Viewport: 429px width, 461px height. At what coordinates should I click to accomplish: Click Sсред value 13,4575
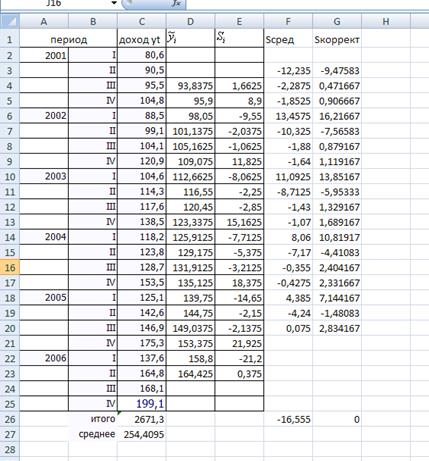[288, 116]
